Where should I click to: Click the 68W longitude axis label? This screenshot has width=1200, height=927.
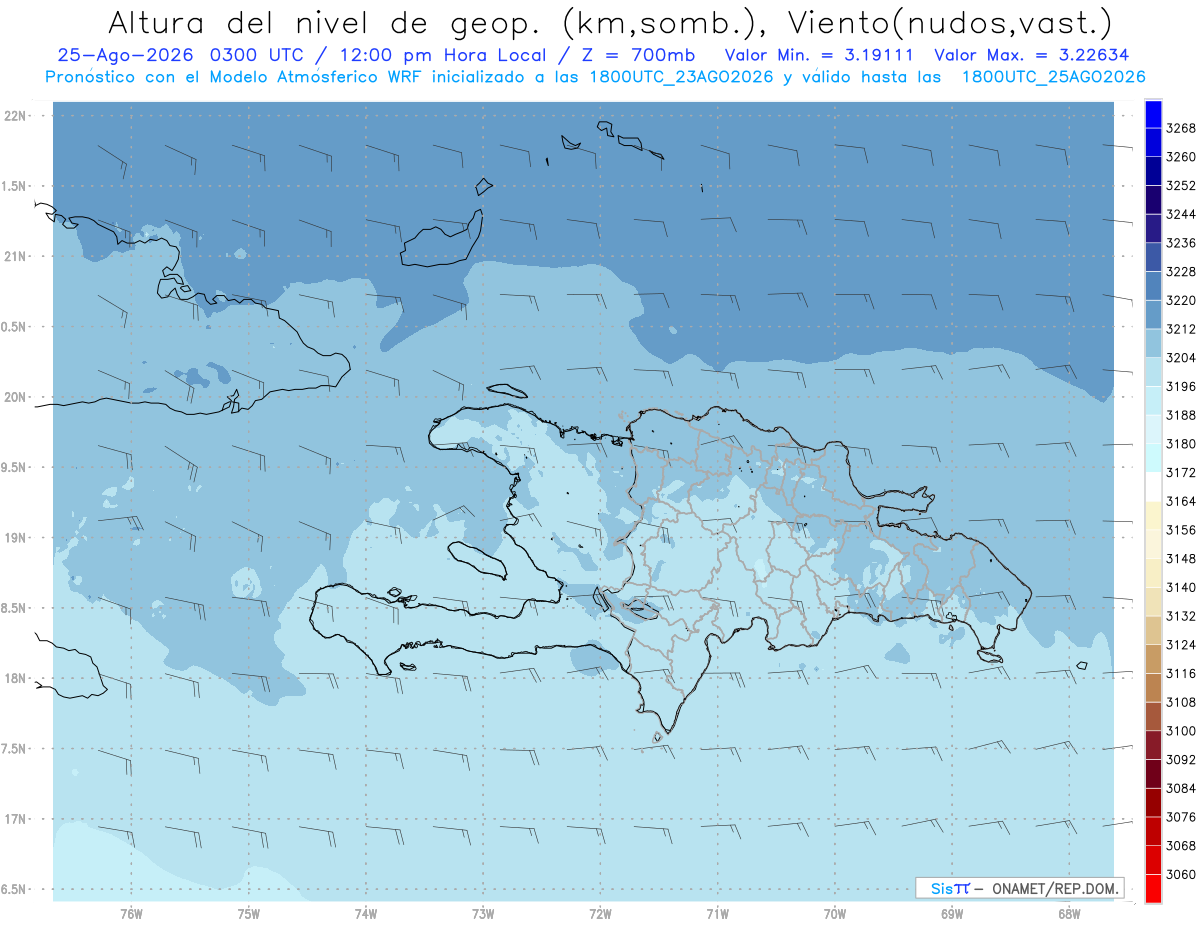1069,913
